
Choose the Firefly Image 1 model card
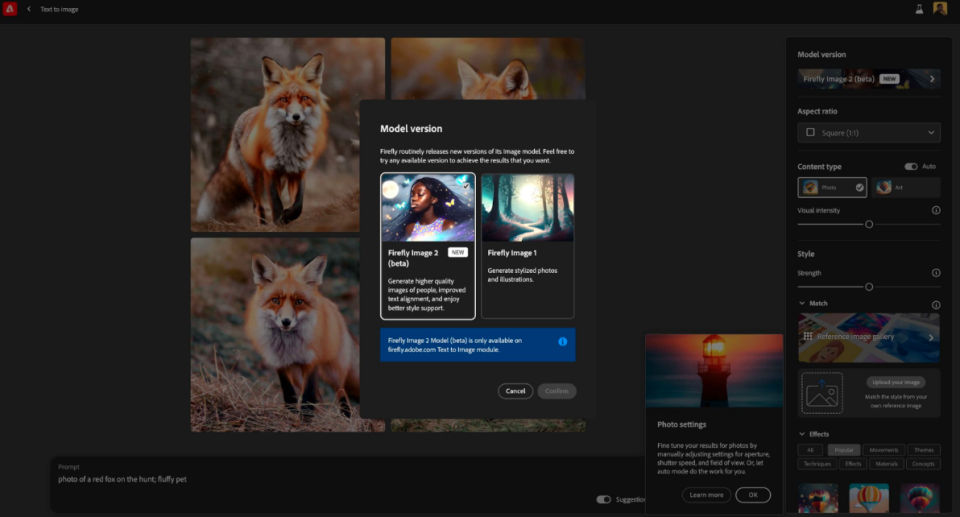pyautogui.click(x=527, y=245)
